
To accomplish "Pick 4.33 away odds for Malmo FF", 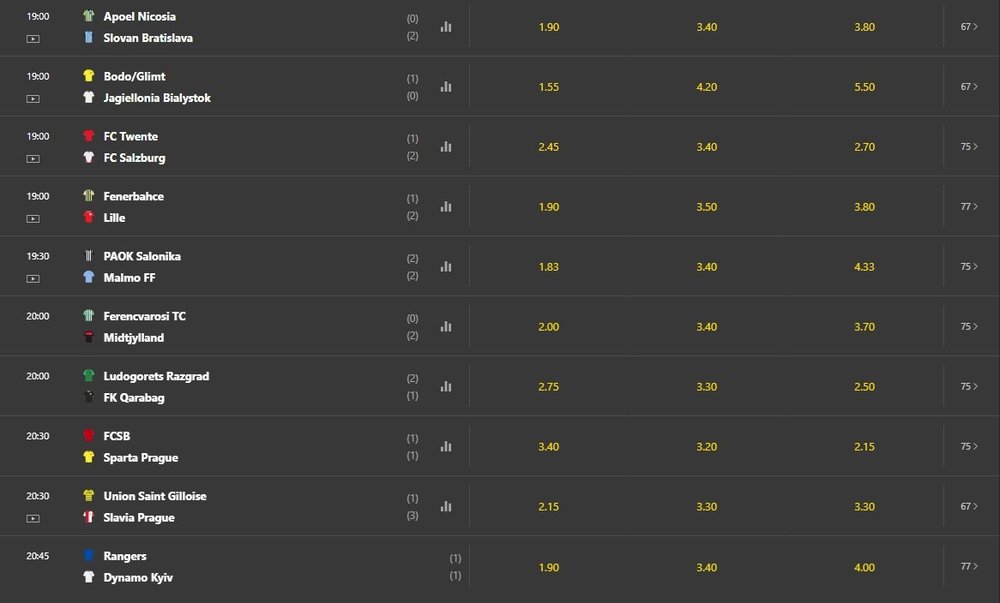I will [x=864, y=266].
